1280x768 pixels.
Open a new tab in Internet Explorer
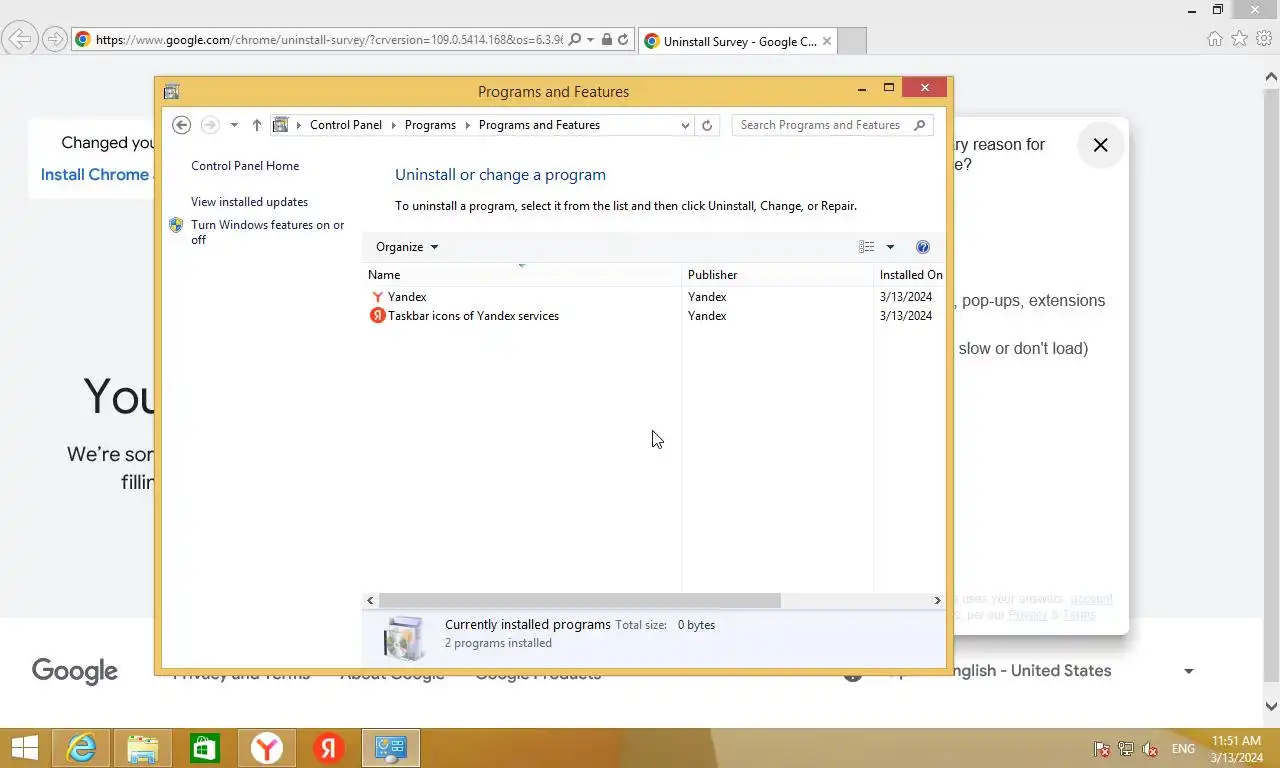pyautogui.click(x=851, y=41)
